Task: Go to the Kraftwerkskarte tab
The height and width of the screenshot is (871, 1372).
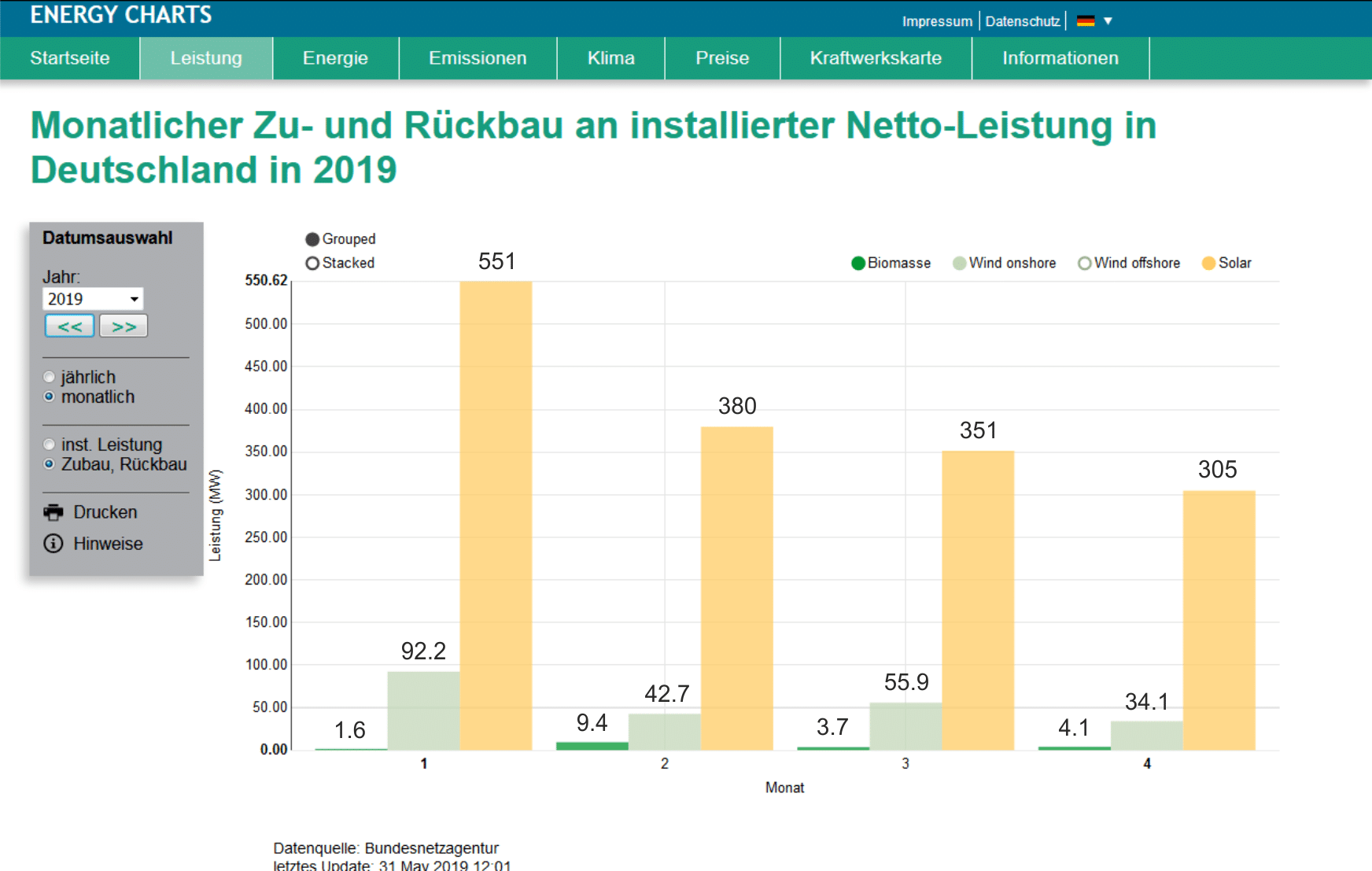Action: click(876, 58)
